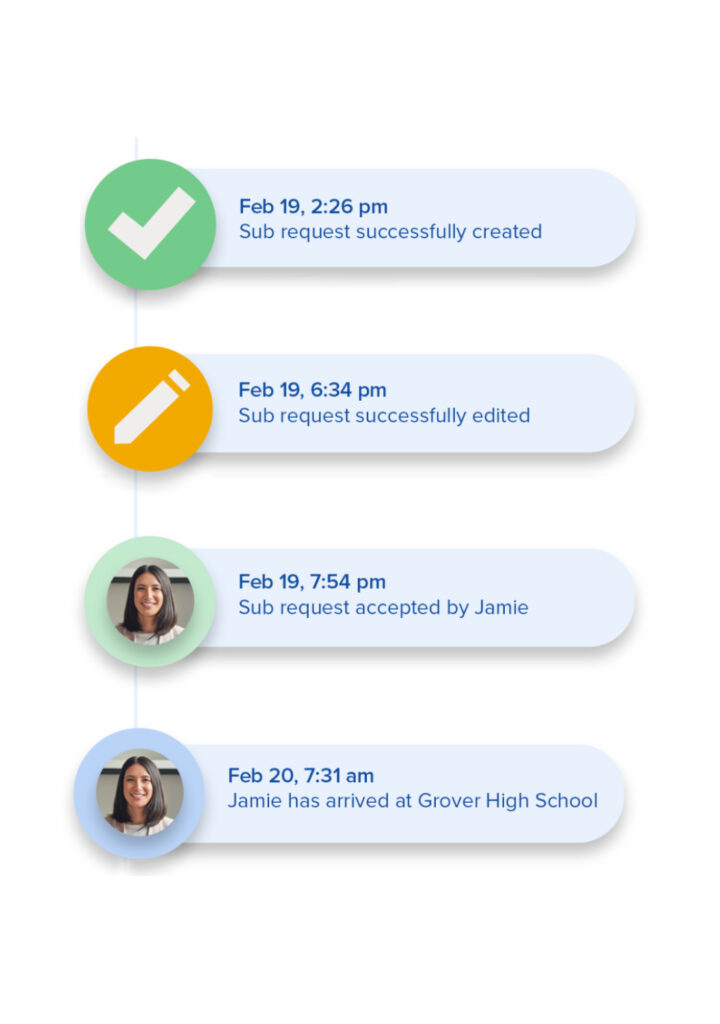Click timeline line between edited and accepted
Screen dimensions: 720x1024
pos(136,504)
